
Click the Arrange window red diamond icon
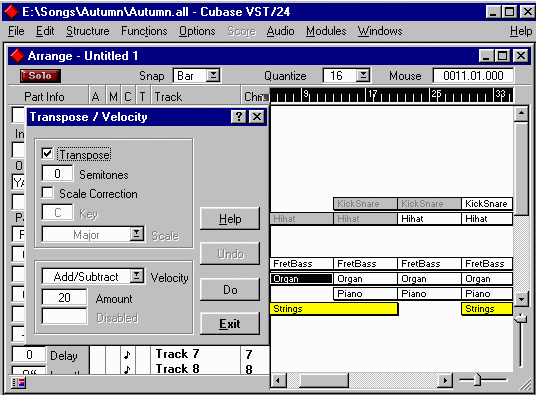click(17, 56)
